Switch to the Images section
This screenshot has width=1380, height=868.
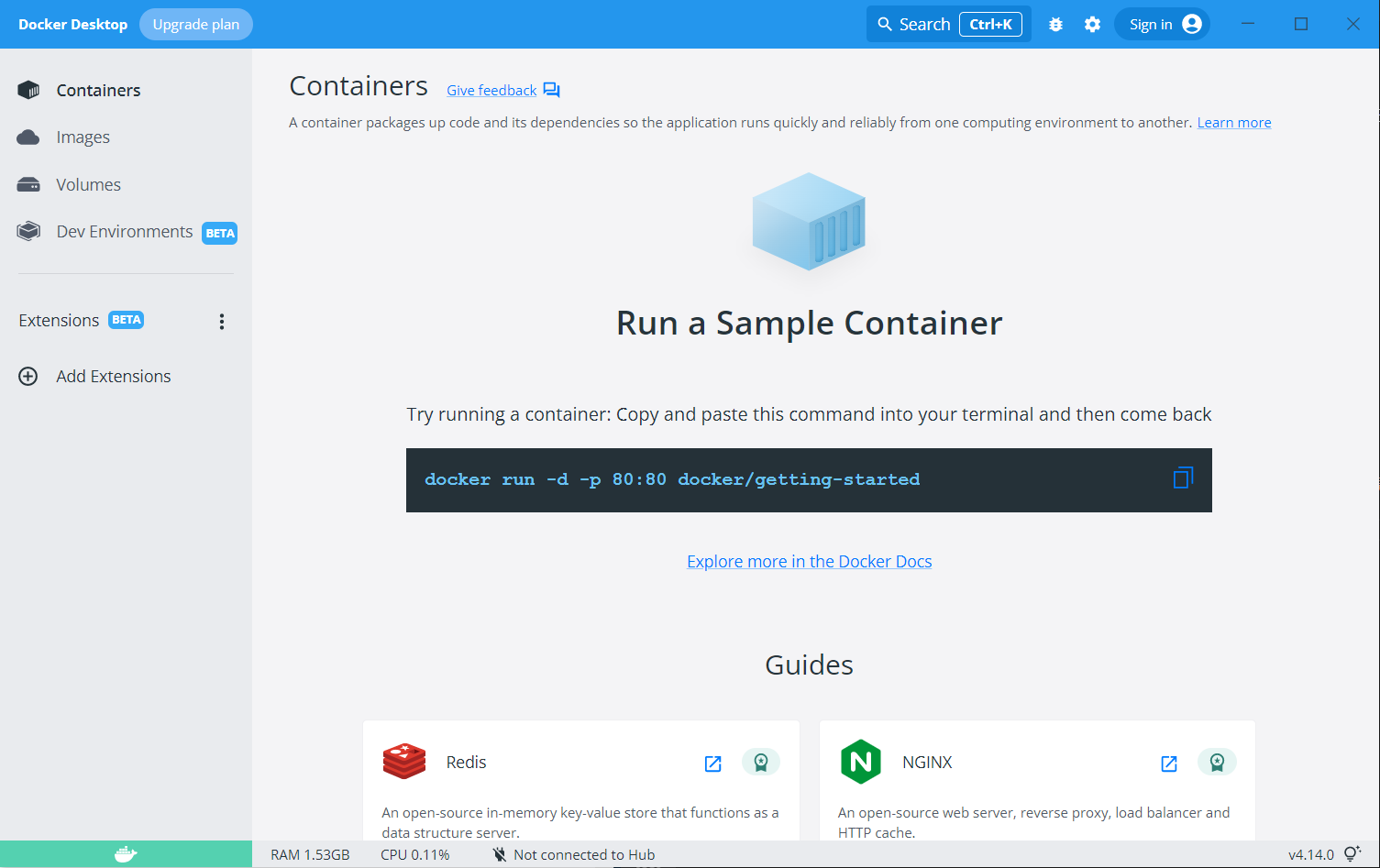click(x=83, y=137)
